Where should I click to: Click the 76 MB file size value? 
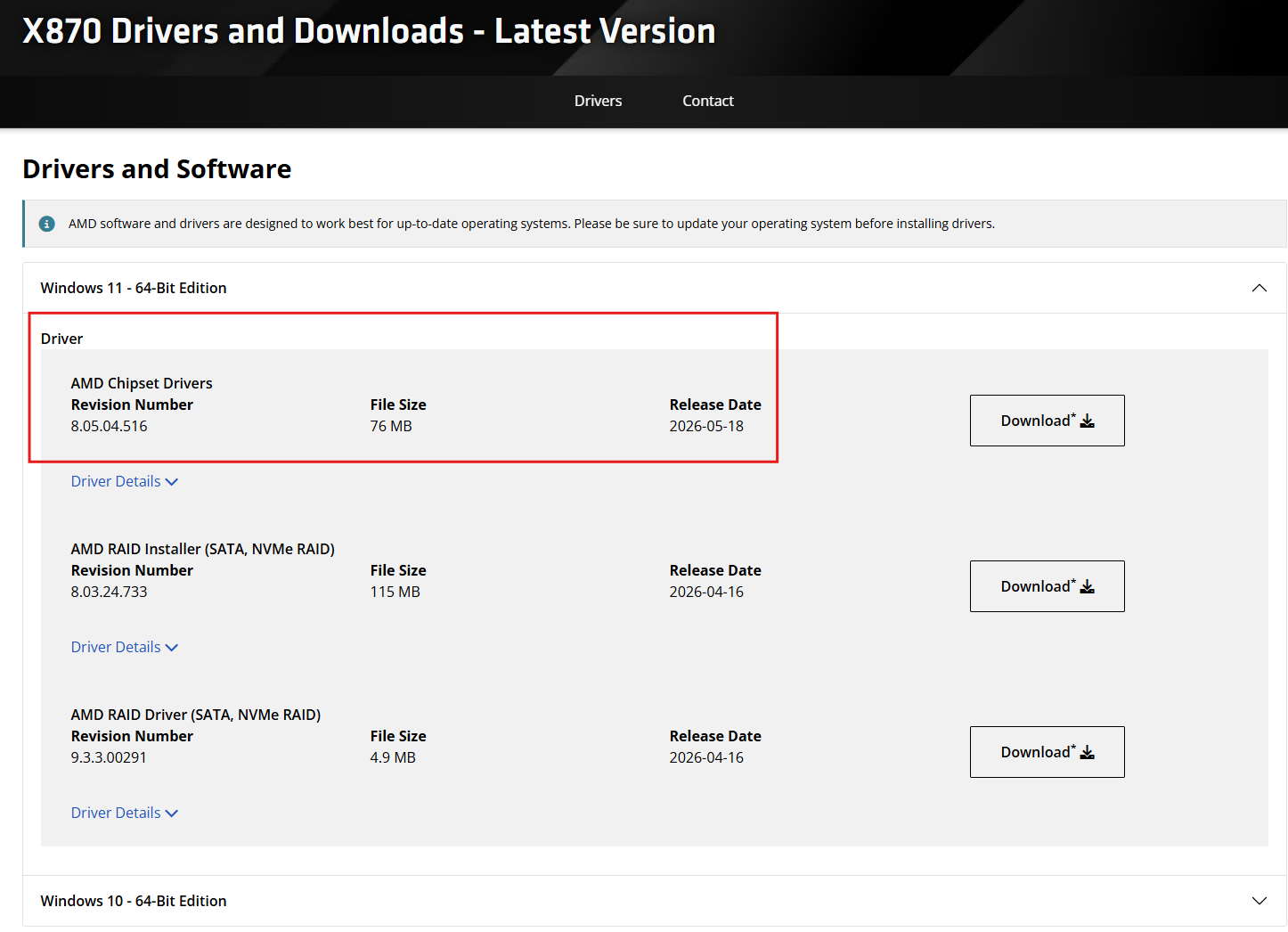tap(391, 426)
